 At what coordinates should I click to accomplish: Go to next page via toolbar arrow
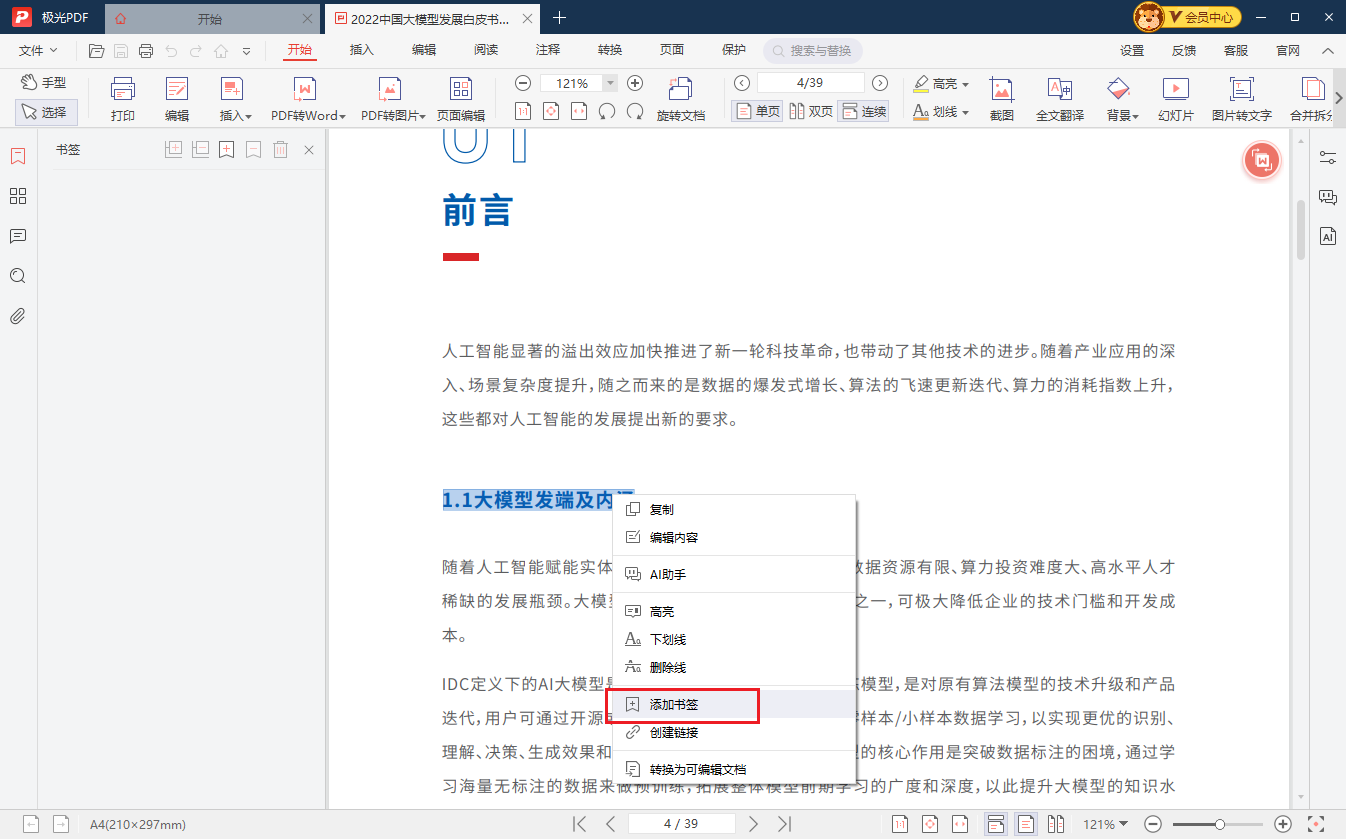880,83
